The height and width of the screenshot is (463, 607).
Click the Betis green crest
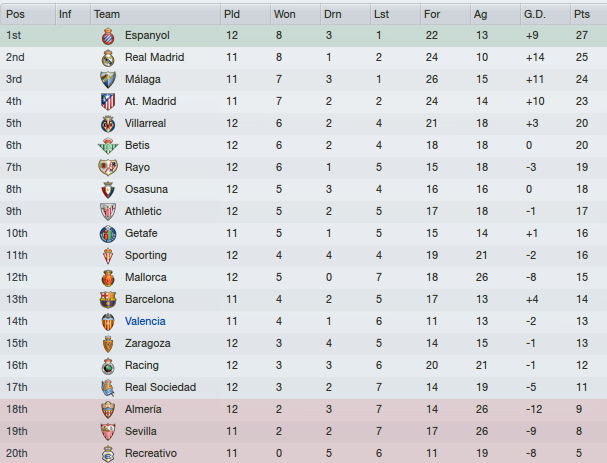(108, 146)
